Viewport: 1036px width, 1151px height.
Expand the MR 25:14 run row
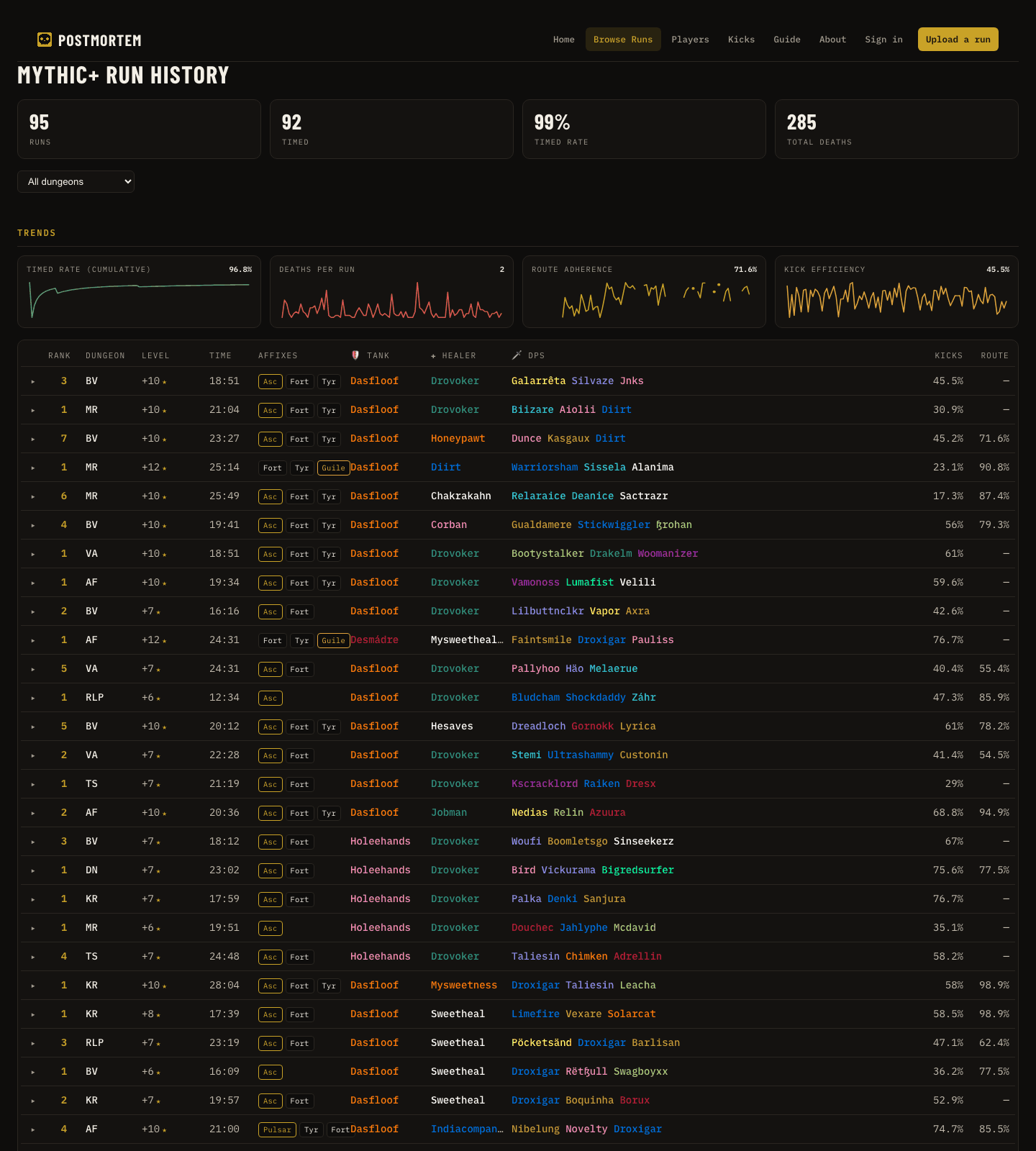point(33,468)
